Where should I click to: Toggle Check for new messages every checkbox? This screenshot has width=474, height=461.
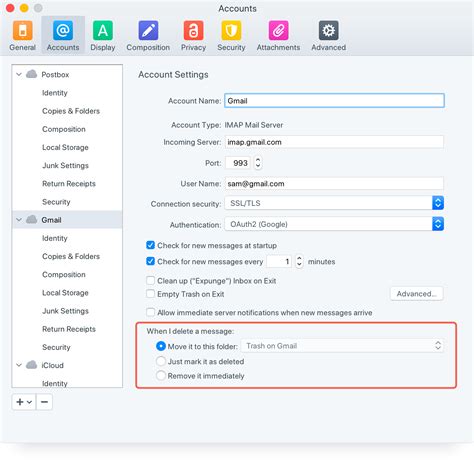click(x=150, y=261)
